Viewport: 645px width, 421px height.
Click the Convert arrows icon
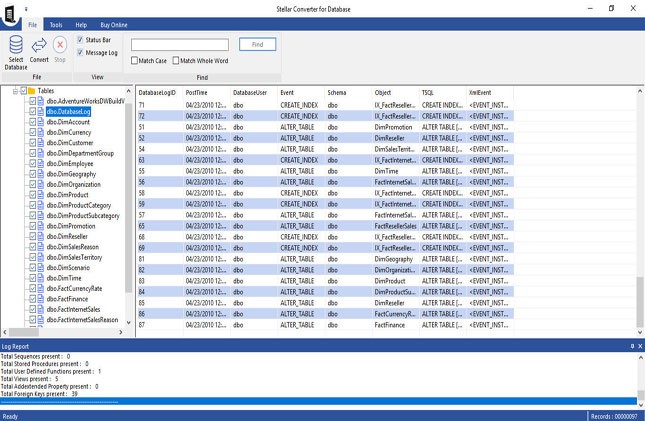click(x=39, y=45)
